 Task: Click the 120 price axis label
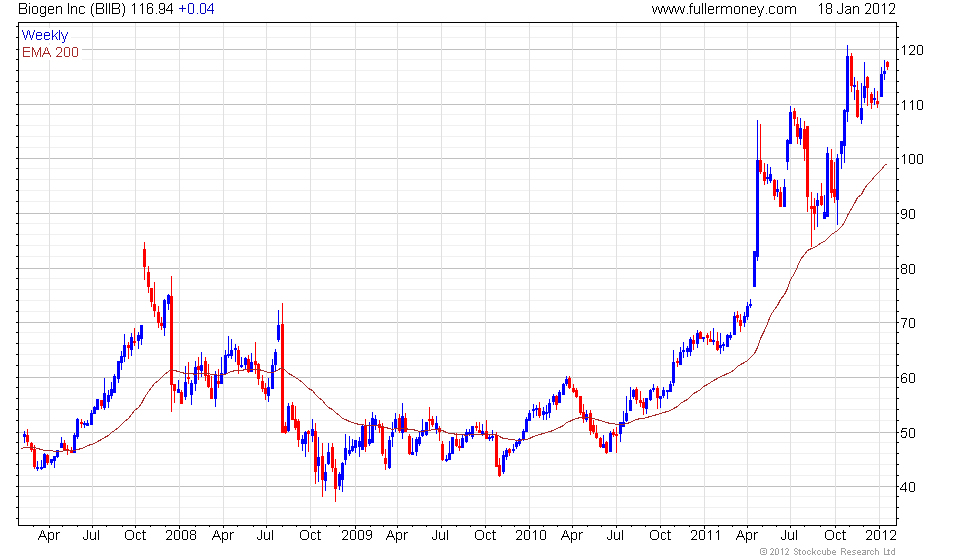(912, 50)
